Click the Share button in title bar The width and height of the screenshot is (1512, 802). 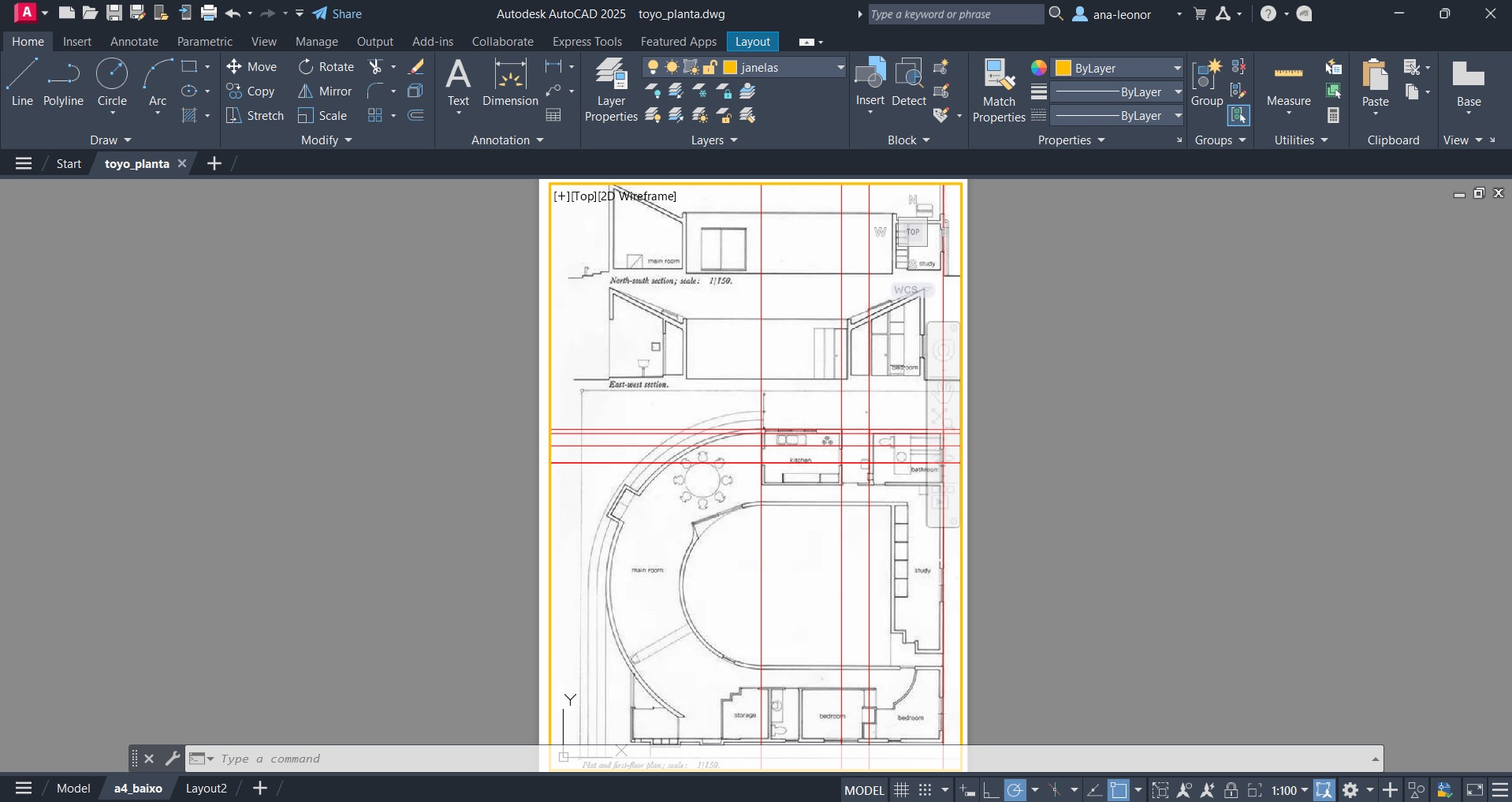[337, 14]
